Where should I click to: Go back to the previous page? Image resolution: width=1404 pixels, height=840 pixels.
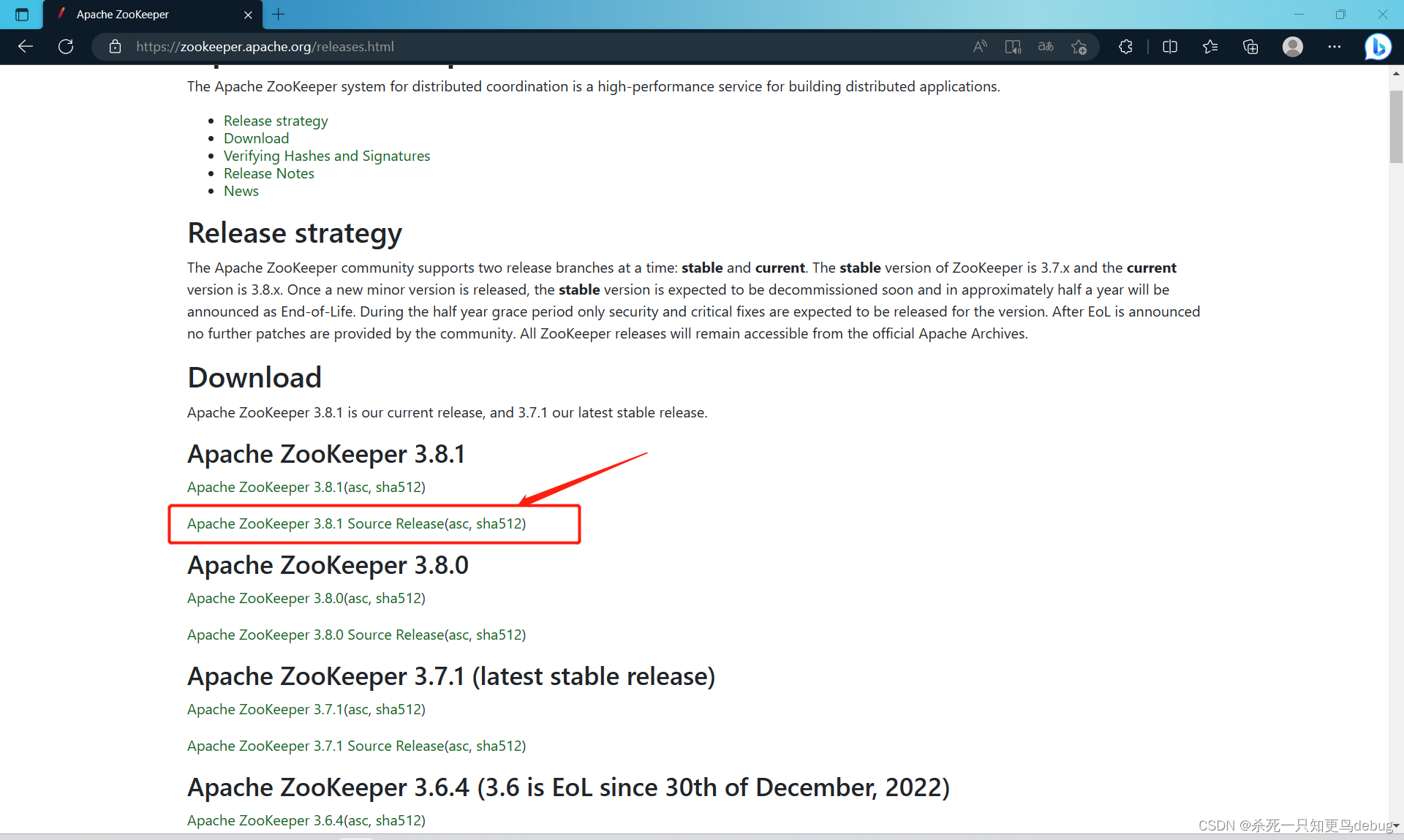point(26,47)
